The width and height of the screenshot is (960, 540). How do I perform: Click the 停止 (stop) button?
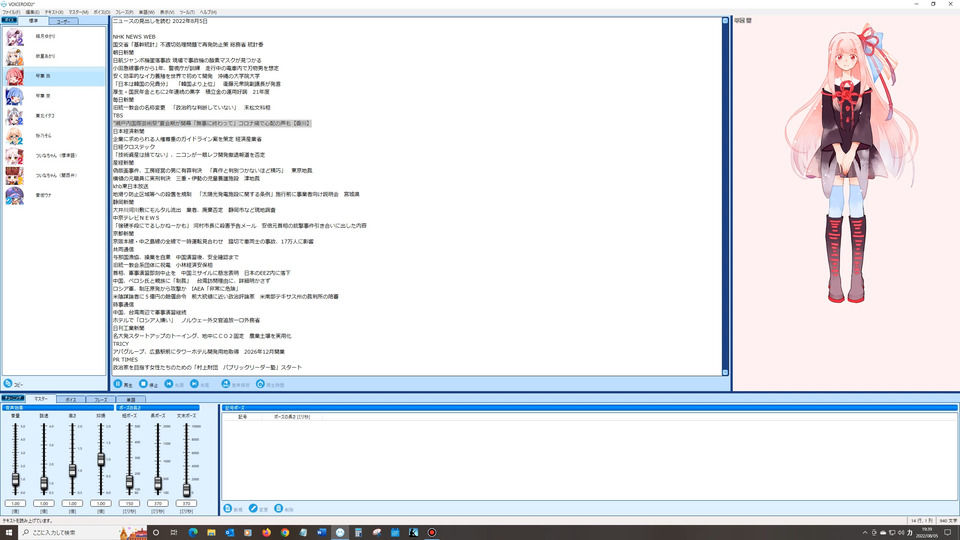(x=148, y=384)
